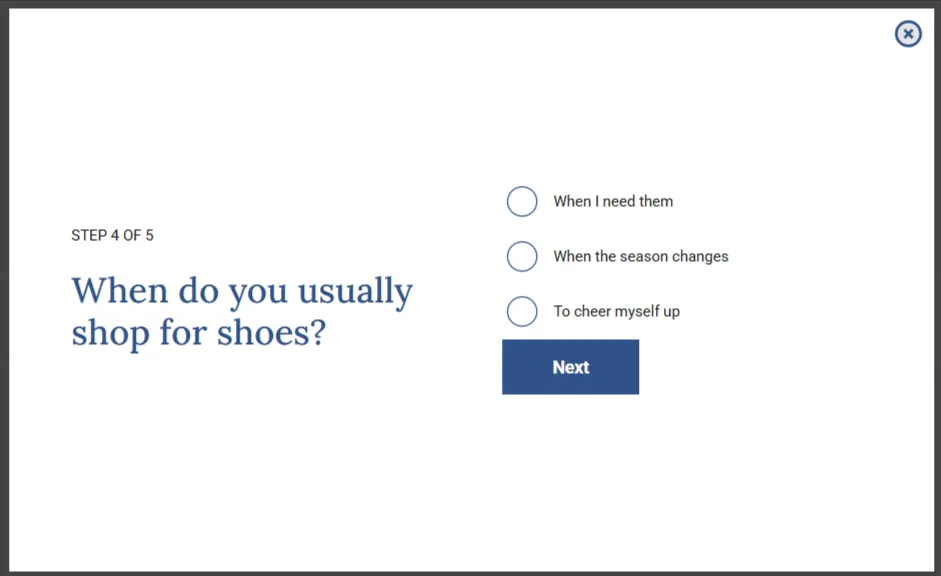941x576 pixels.
Task: Click the 'When the season changes' label text
Action: click(x=640, y=256)
